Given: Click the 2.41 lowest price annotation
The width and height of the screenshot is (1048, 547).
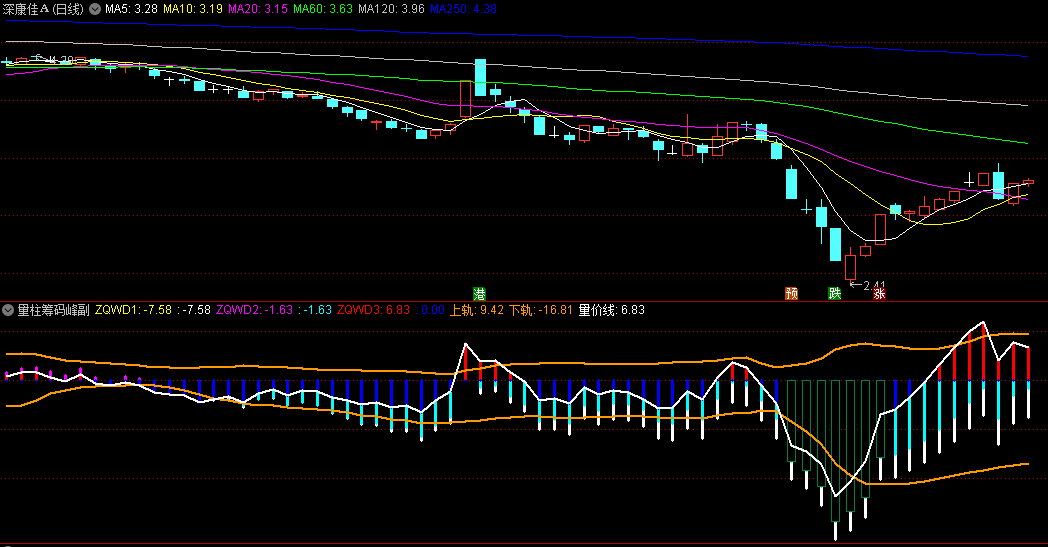Looking at the screenshot, I should pyautogui.click(x=875, y=284).
